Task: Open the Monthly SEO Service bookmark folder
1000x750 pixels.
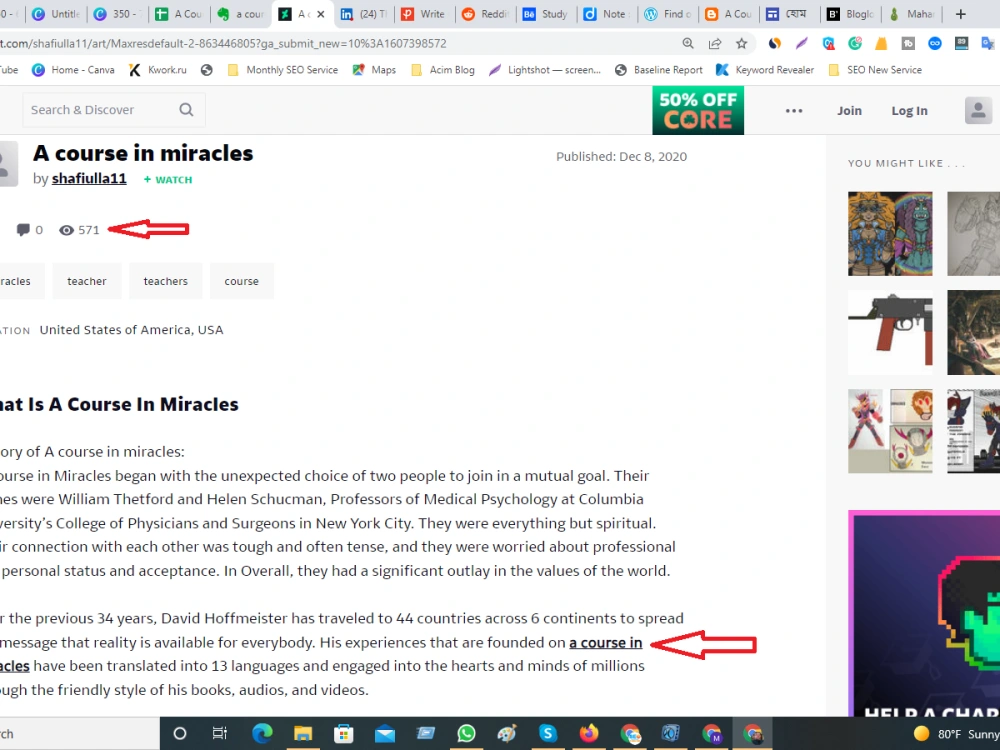Action: pyautogui.click(x=283, y=70)
